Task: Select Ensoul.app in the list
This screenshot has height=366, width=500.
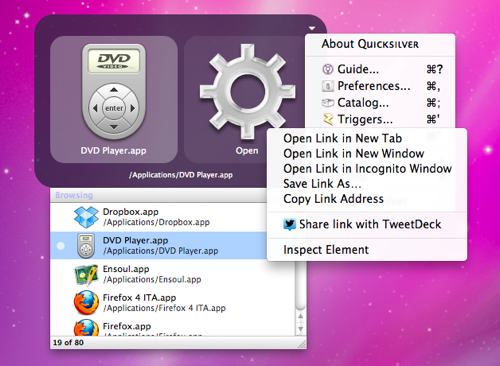Action: pos(173,274)
